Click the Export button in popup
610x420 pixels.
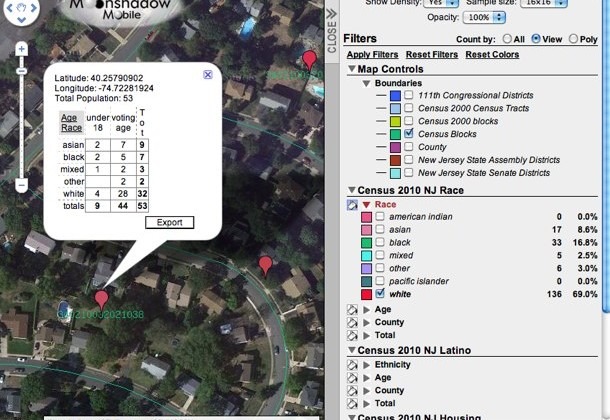[x=170, y=222]
